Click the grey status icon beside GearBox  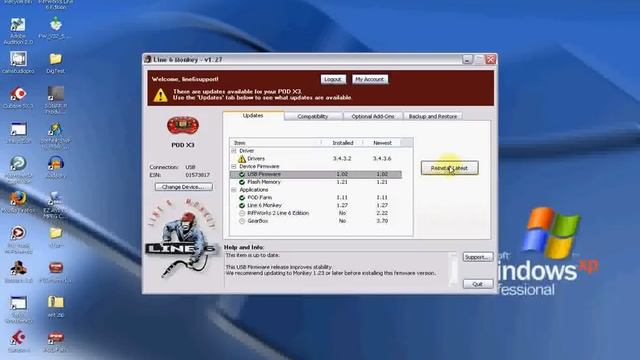tap(242, 221)
